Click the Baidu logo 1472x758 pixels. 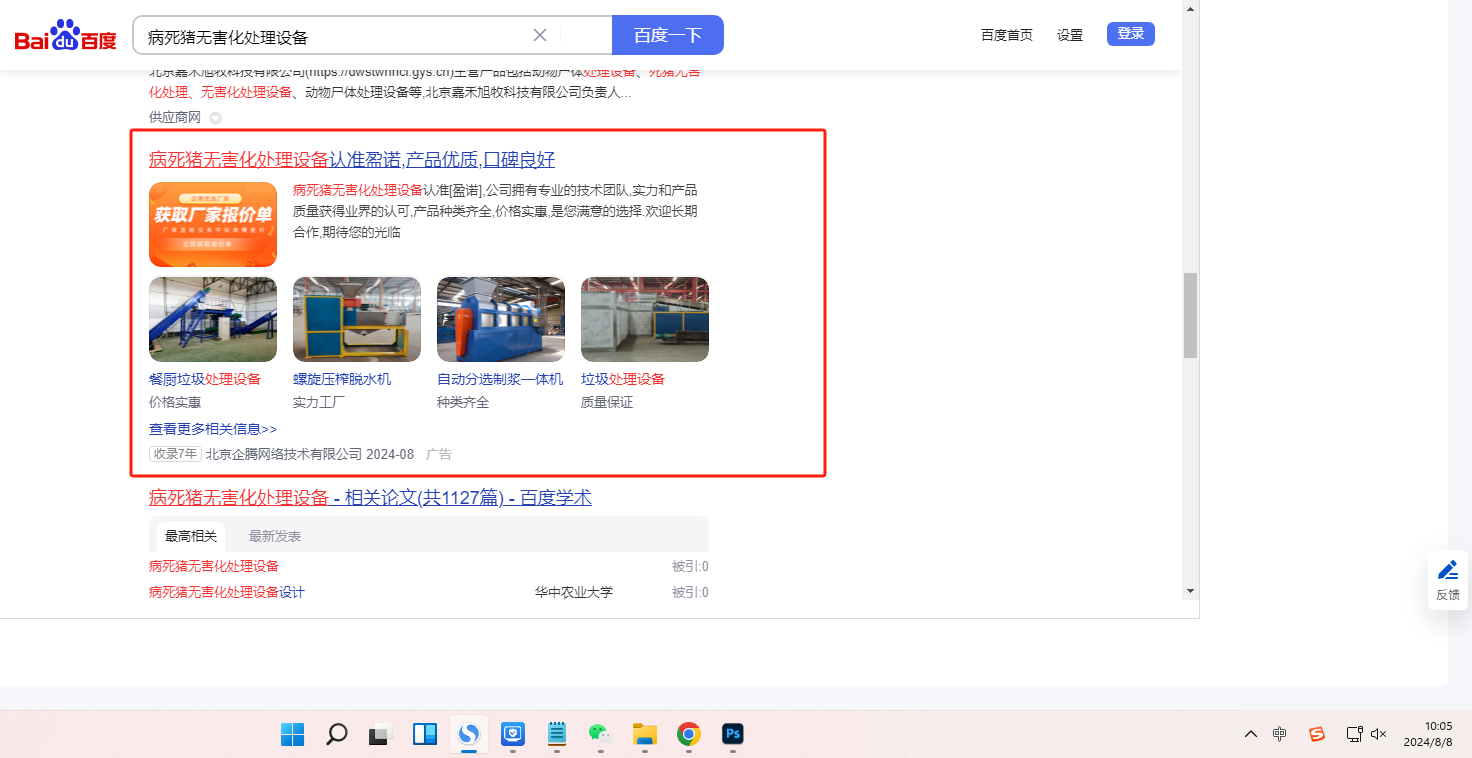tap(66, 36)
